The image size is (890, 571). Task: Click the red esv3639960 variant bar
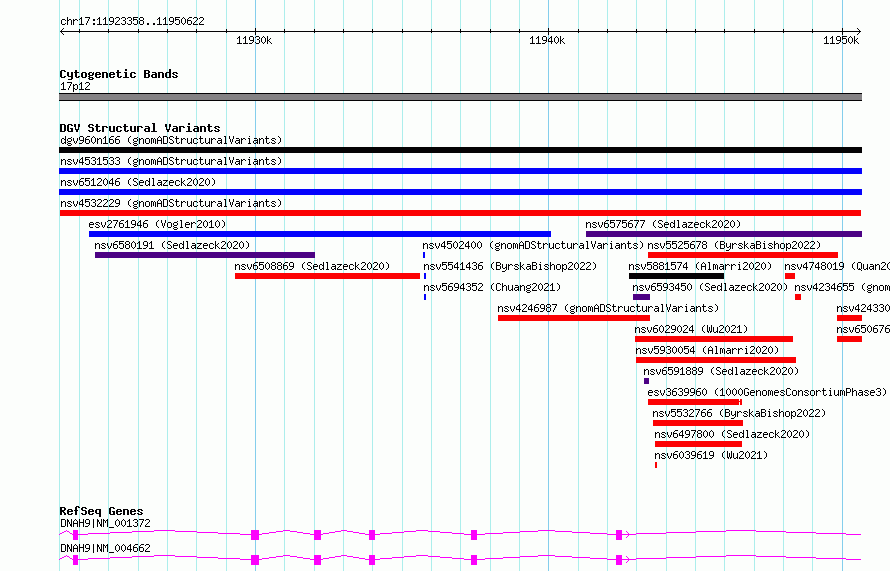coord(695,402)
